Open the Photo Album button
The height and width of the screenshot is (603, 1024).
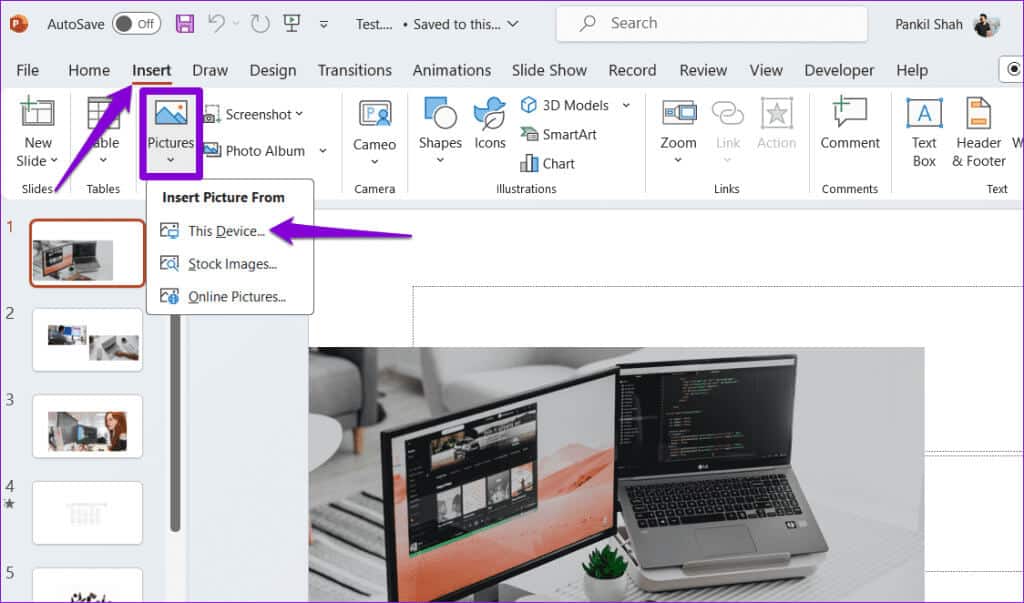pyautogui.click(x=255, y=151)
